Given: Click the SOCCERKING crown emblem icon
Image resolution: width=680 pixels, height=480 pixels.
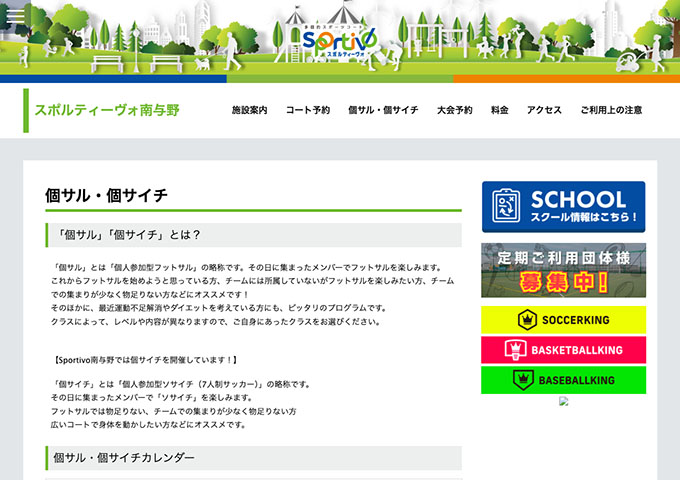Looking at the screenshot, I should [x=527, y=320].
